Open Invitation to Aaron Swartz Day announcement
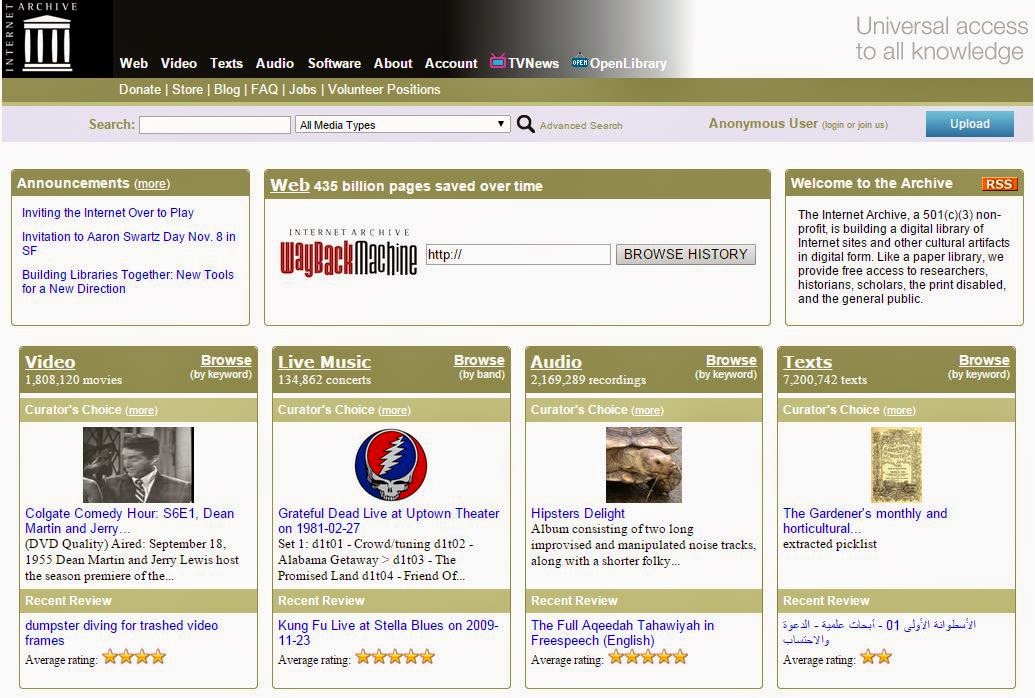The height and width of the screenshot is (698, 1035). [x=129, y=244]
